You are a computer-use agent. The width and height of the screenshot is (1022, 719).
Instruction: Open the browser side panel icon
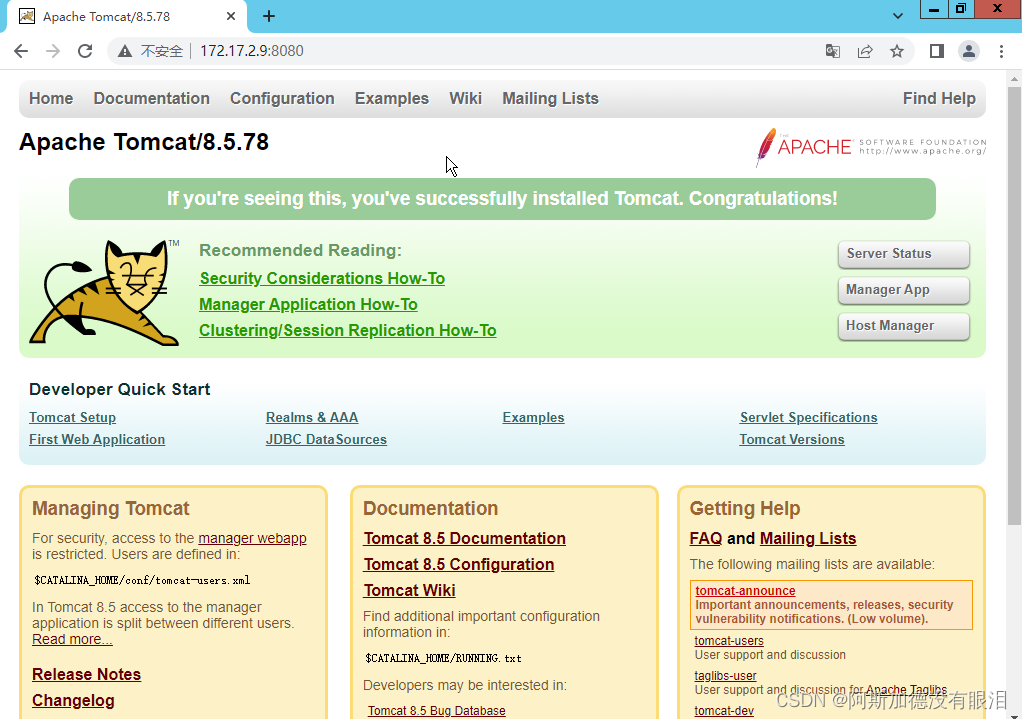[936, 50]
